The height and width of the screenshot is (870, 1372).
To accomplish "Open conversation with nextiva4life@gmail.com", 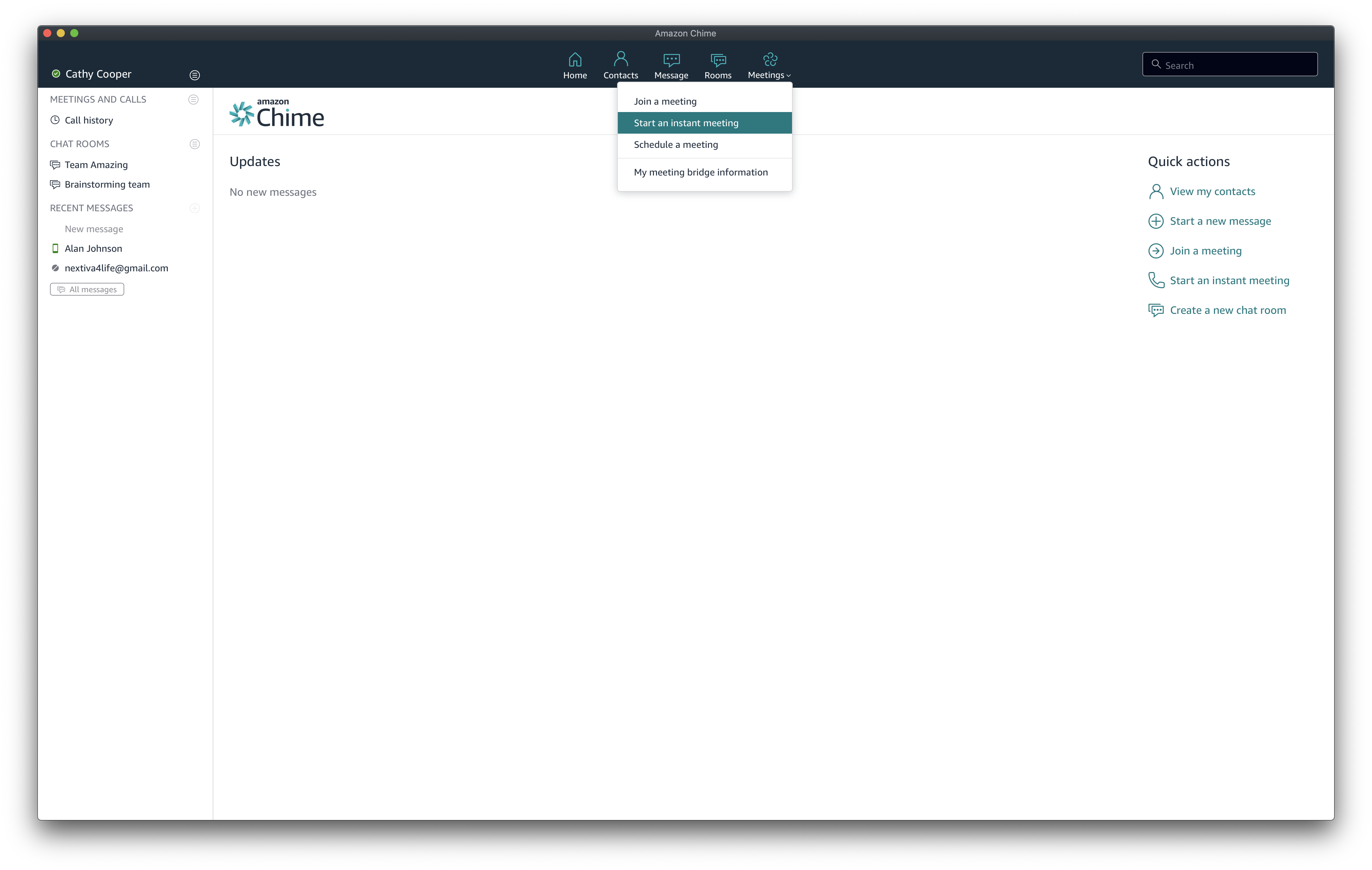I will [116, 268].
